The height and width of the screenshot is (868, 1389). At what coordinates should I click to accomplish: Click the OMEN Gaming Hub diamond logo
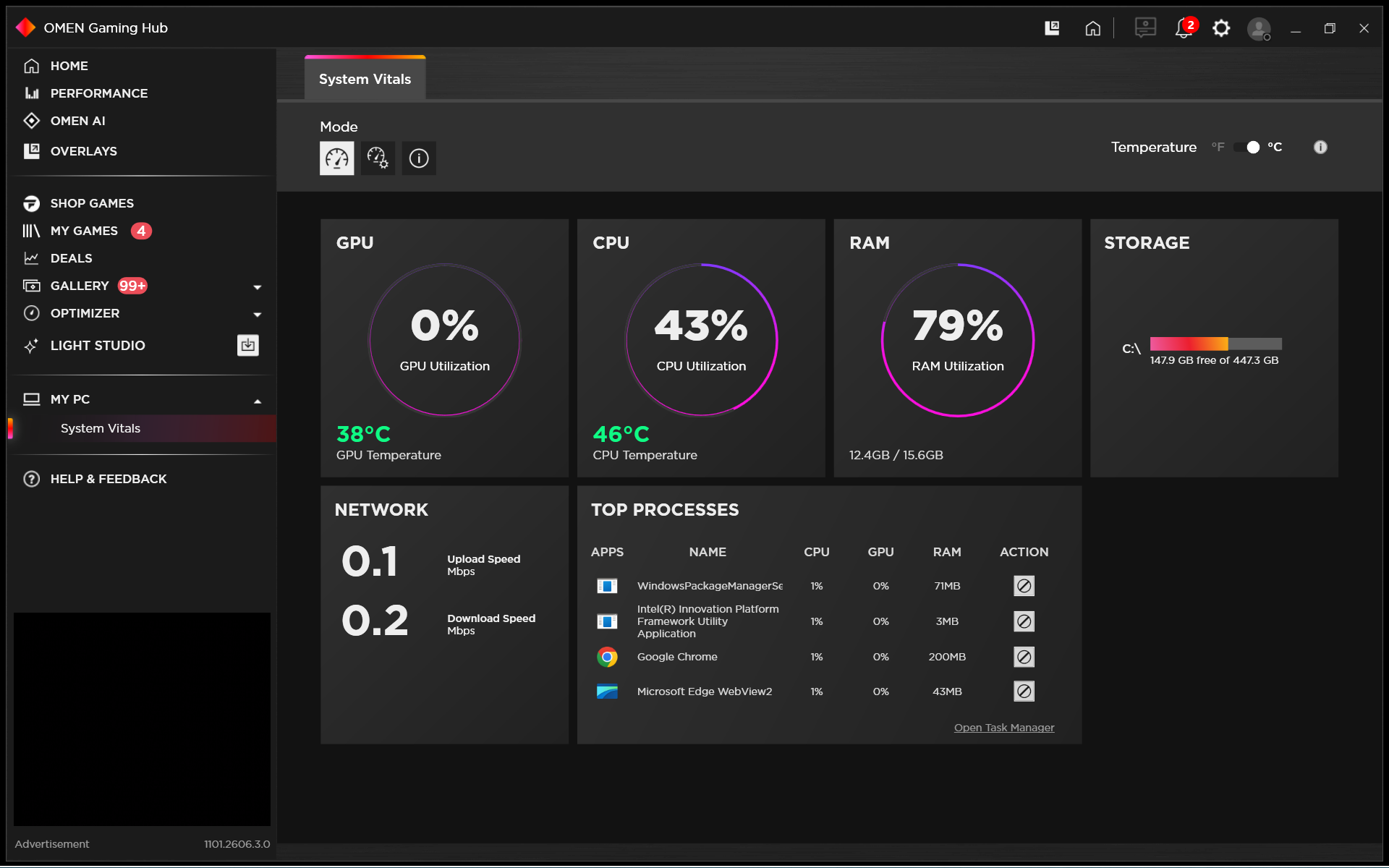point(25,27)
